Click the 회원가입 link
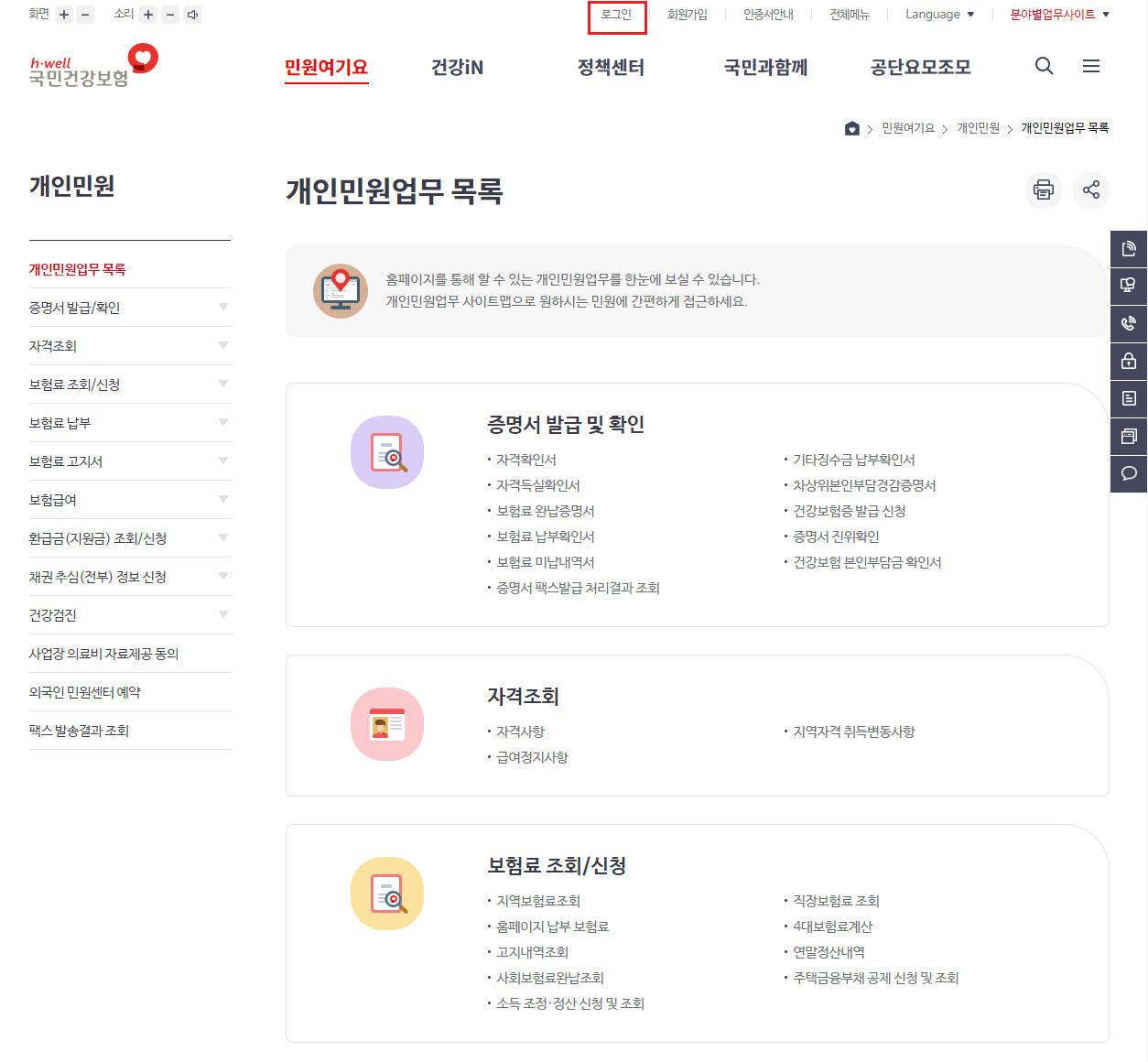Screen dimensions: 1148x1062 (688, 15)
